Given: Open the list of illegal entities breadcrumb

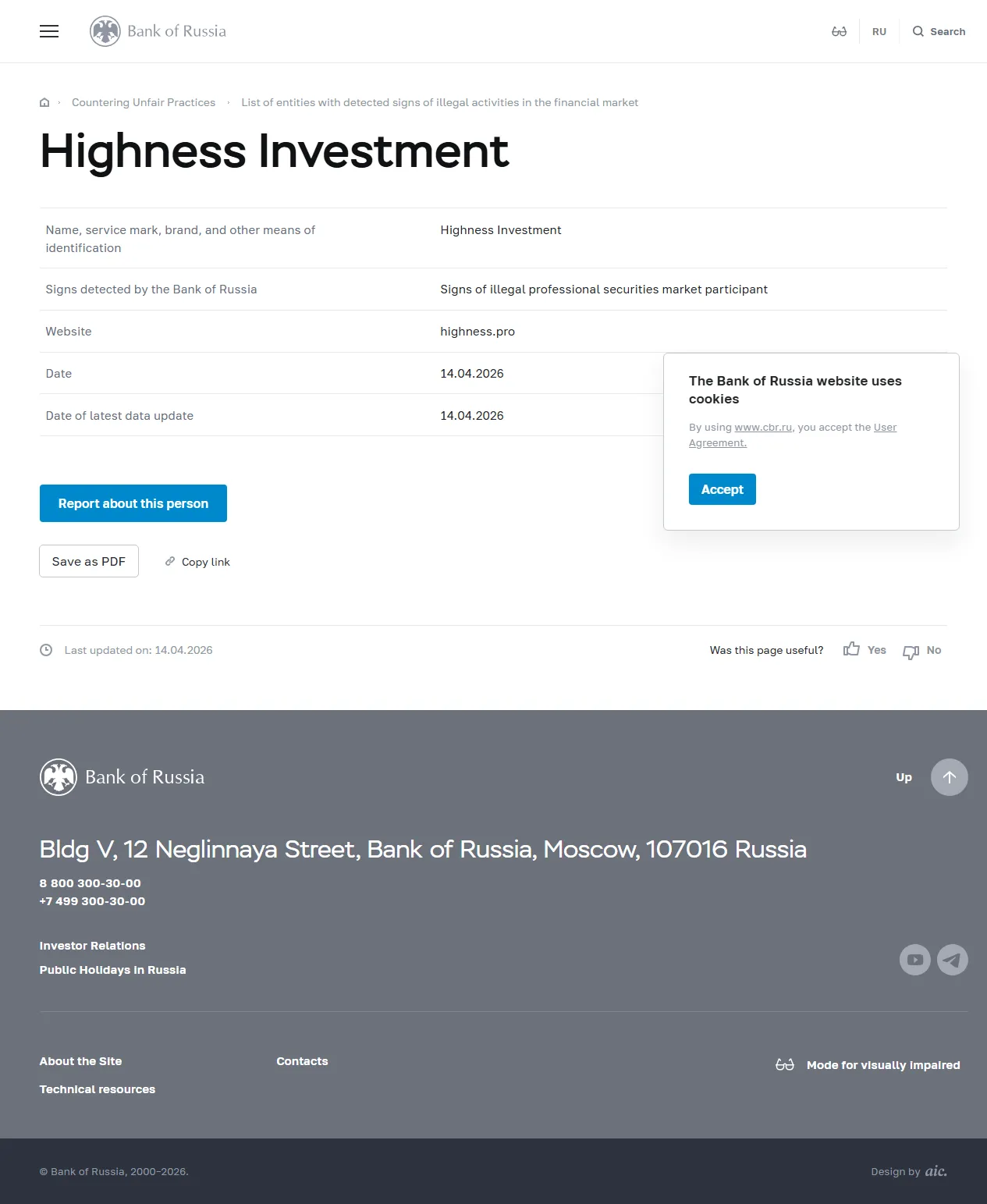Looking at the screenshot, I should tap(439, 102).
